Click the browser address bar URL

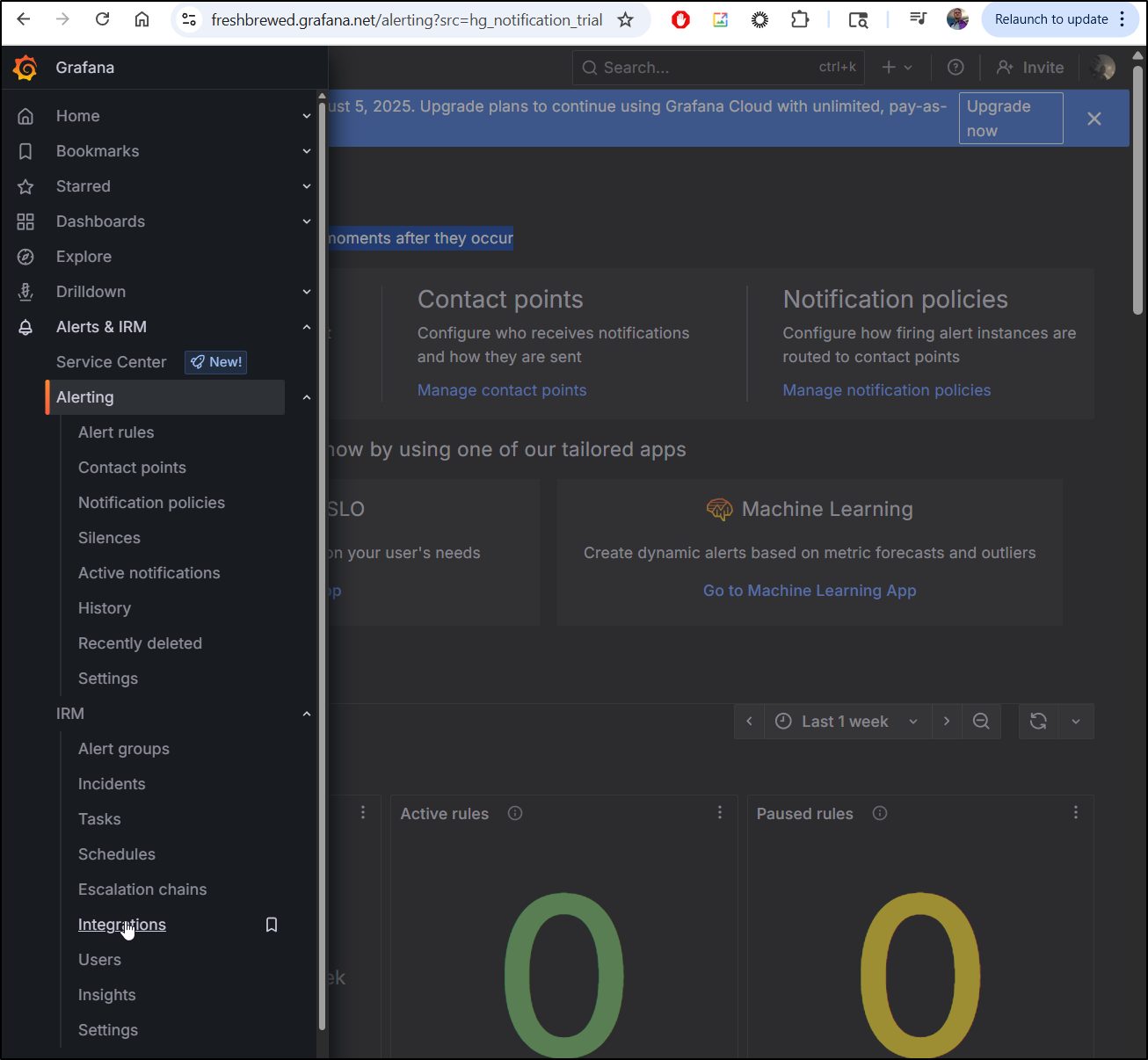tap(407, 19)
